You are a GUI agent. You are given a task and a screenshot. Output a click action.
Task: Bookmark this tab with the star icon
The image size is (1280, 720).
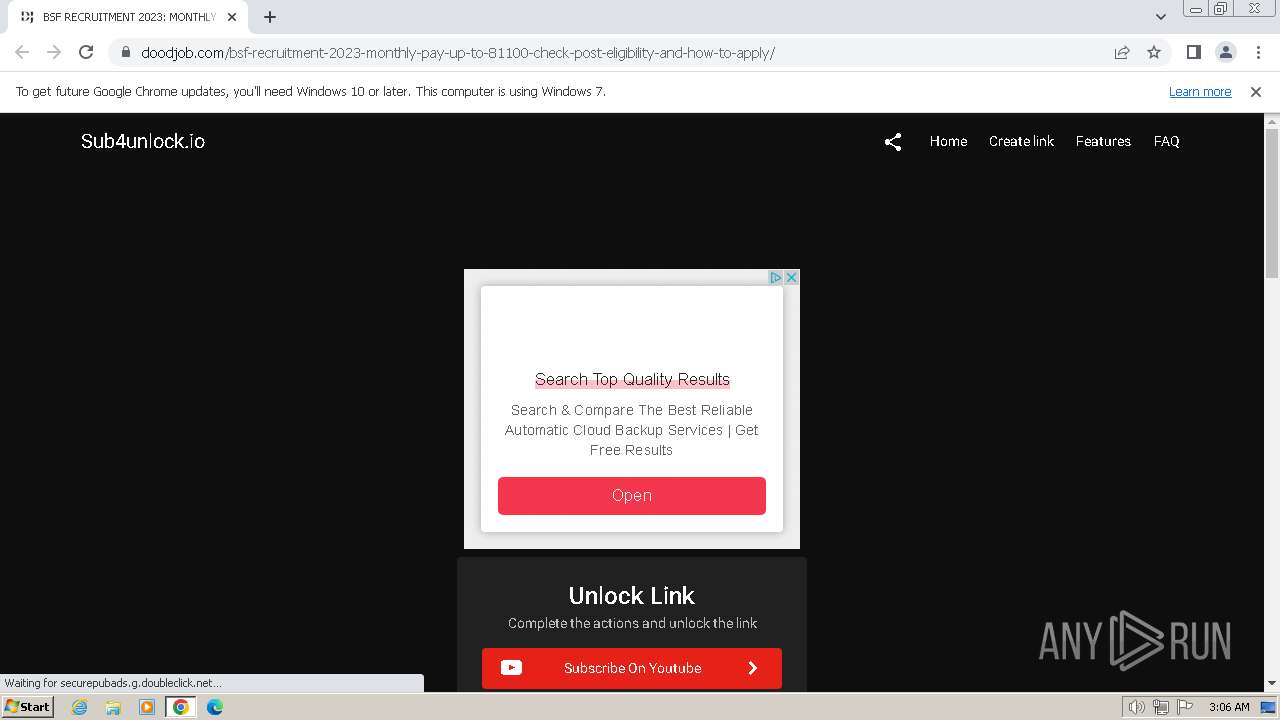click(1154, 52)
